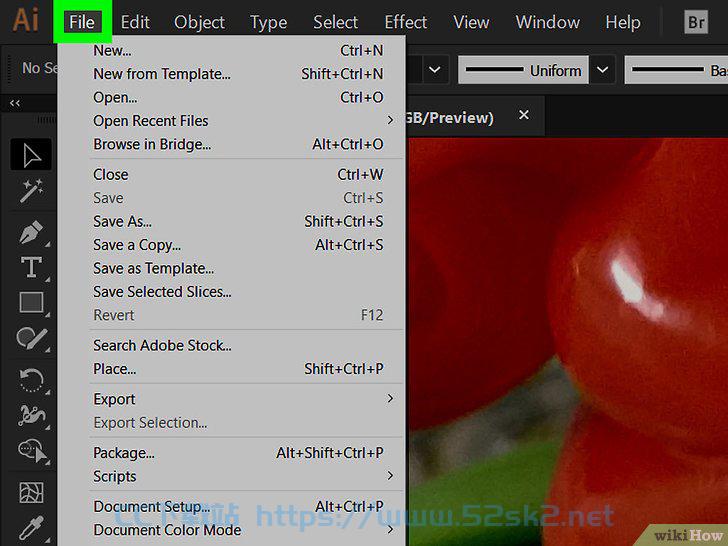The image size is (728, 546).
Task: Select the Selection arrow tool
Action: 31,154
